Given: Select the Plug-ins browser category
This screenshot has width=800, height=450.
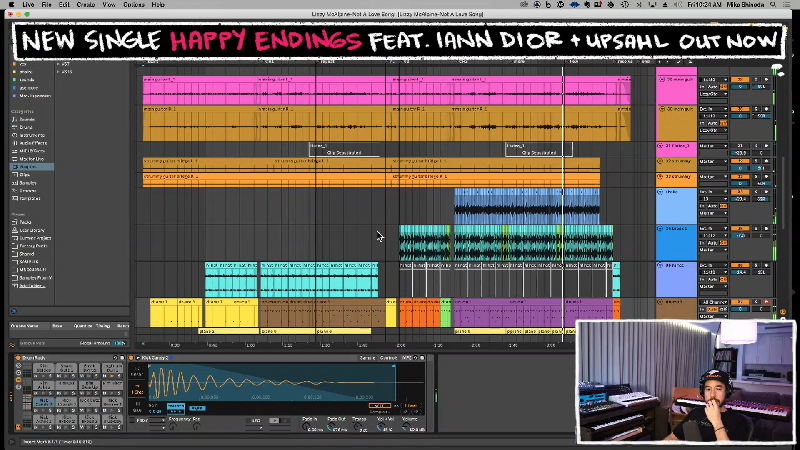Looking at the screenshot, I should point(28,167).
